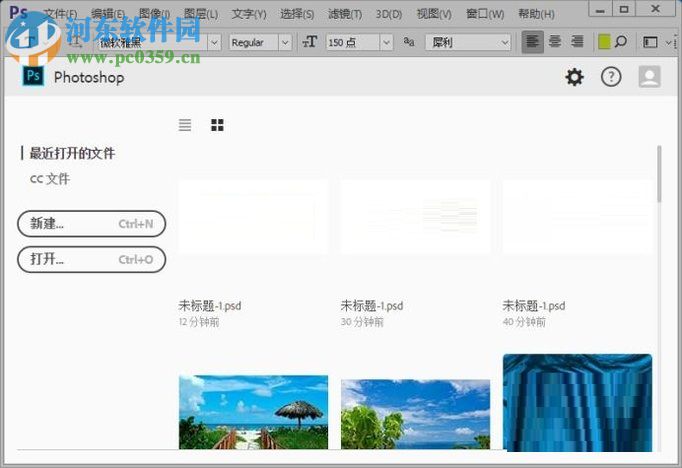Open the 视图(V) menu
Viewport: 682px width, 468px height.
(x=434, y=14)
